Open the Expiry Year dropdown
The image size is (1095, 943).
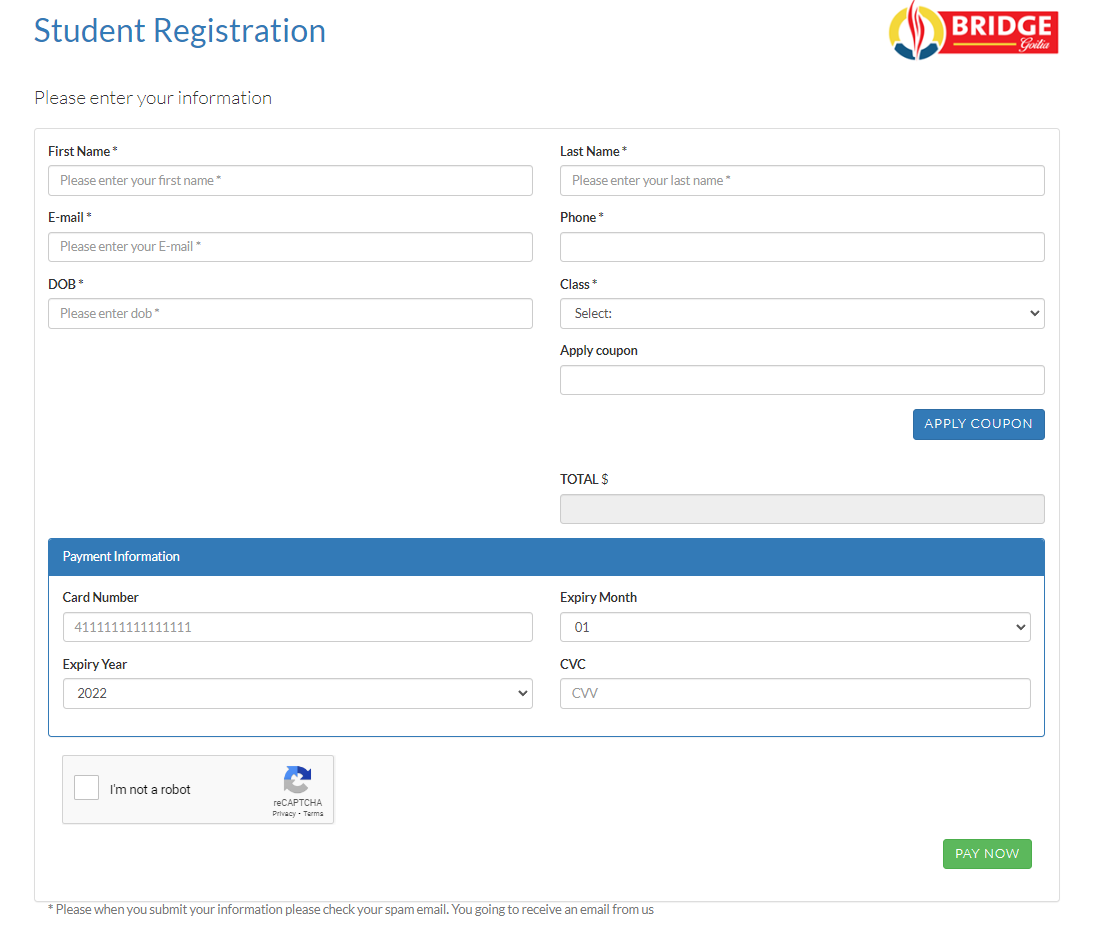pyautogui.click(x=297, y=694)
